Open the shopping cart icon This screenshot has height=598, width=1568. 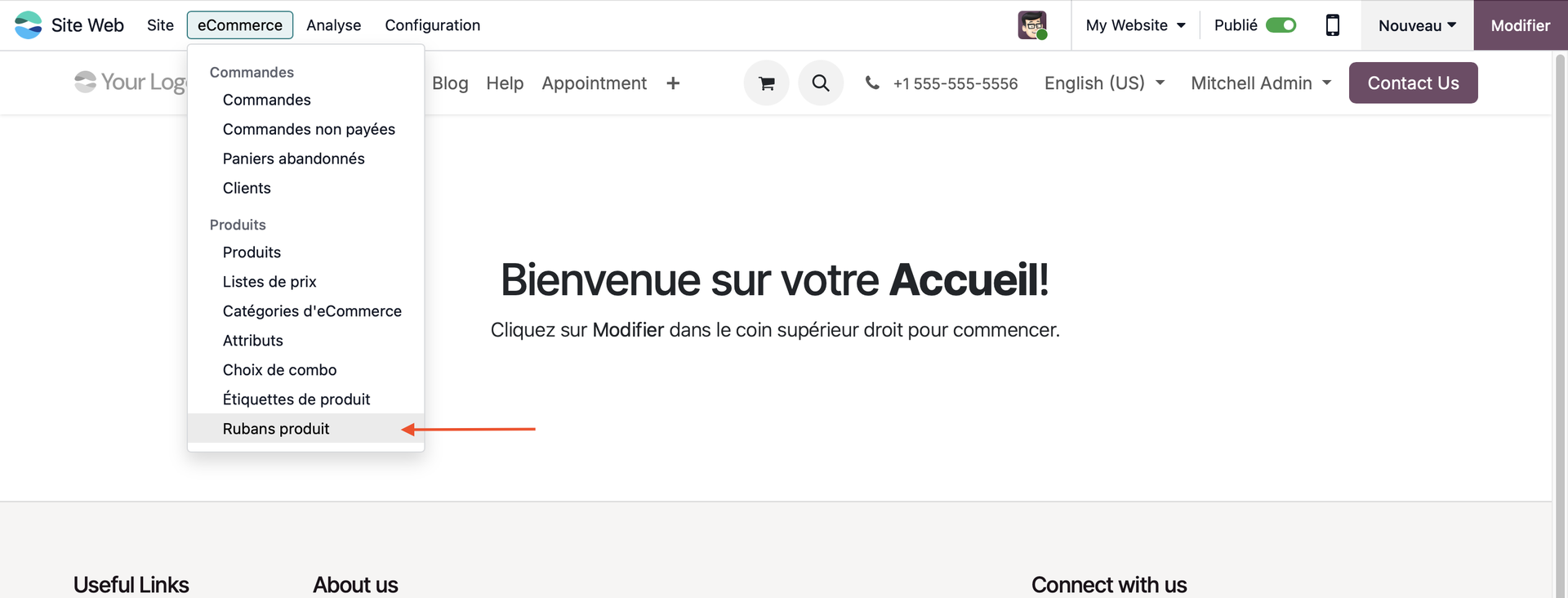point(766,83)
